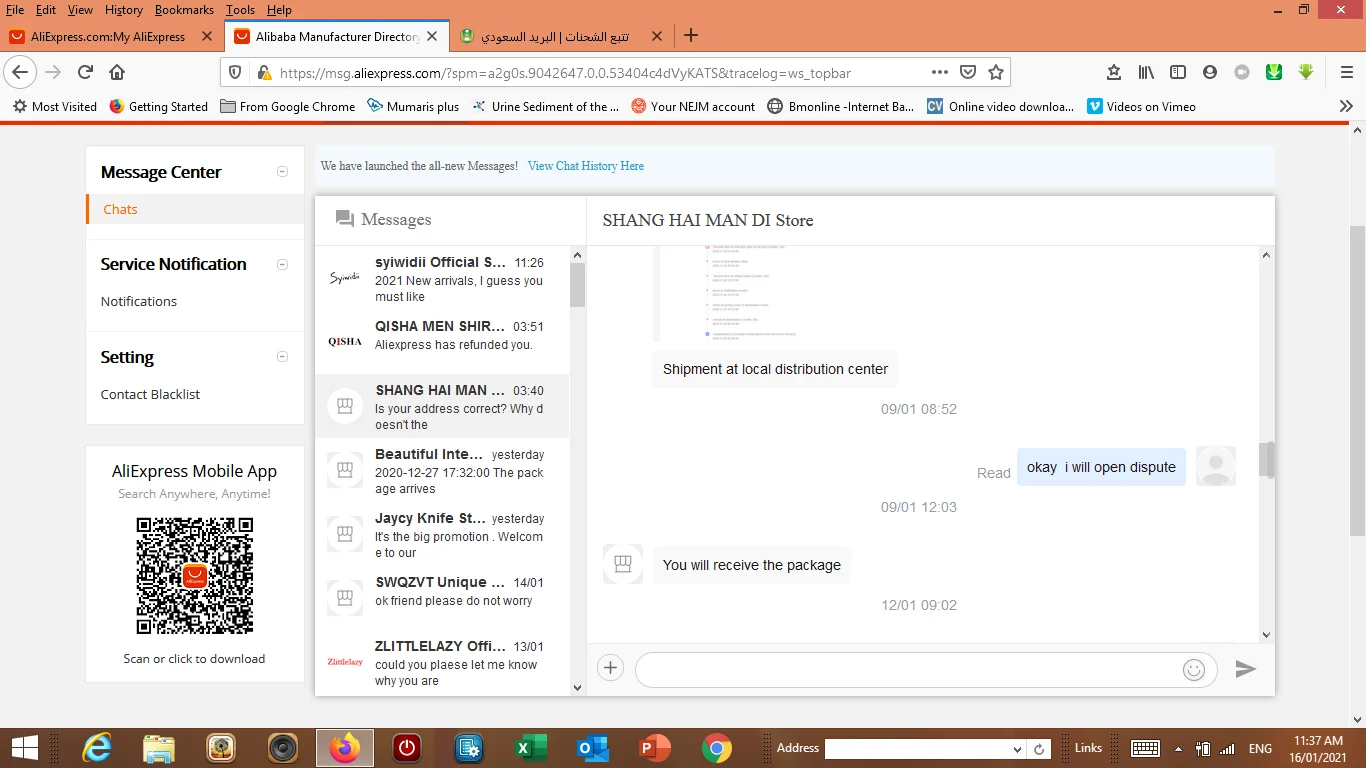Open the Windows Start menu
1366x768 pixels.
24,748
